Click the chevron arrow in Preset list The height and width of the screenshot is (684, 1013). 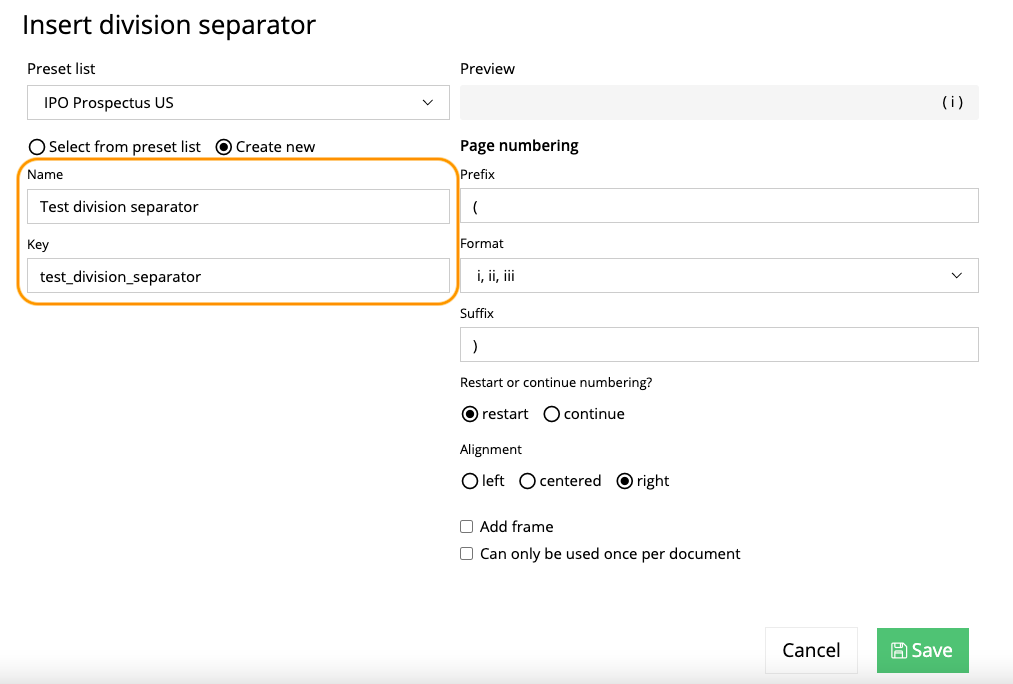click(428, 103)
